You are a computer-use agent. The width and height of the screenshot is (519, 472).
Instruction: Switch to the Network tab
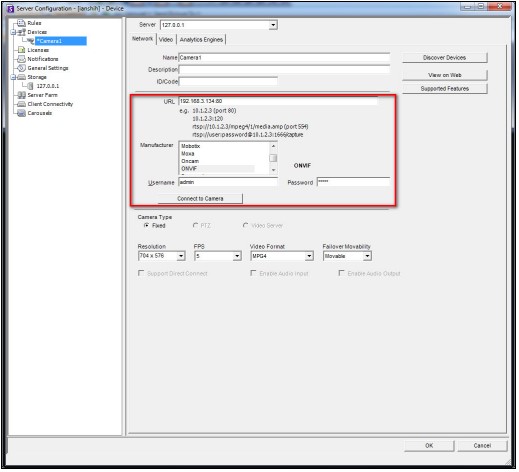pos(142,39)
